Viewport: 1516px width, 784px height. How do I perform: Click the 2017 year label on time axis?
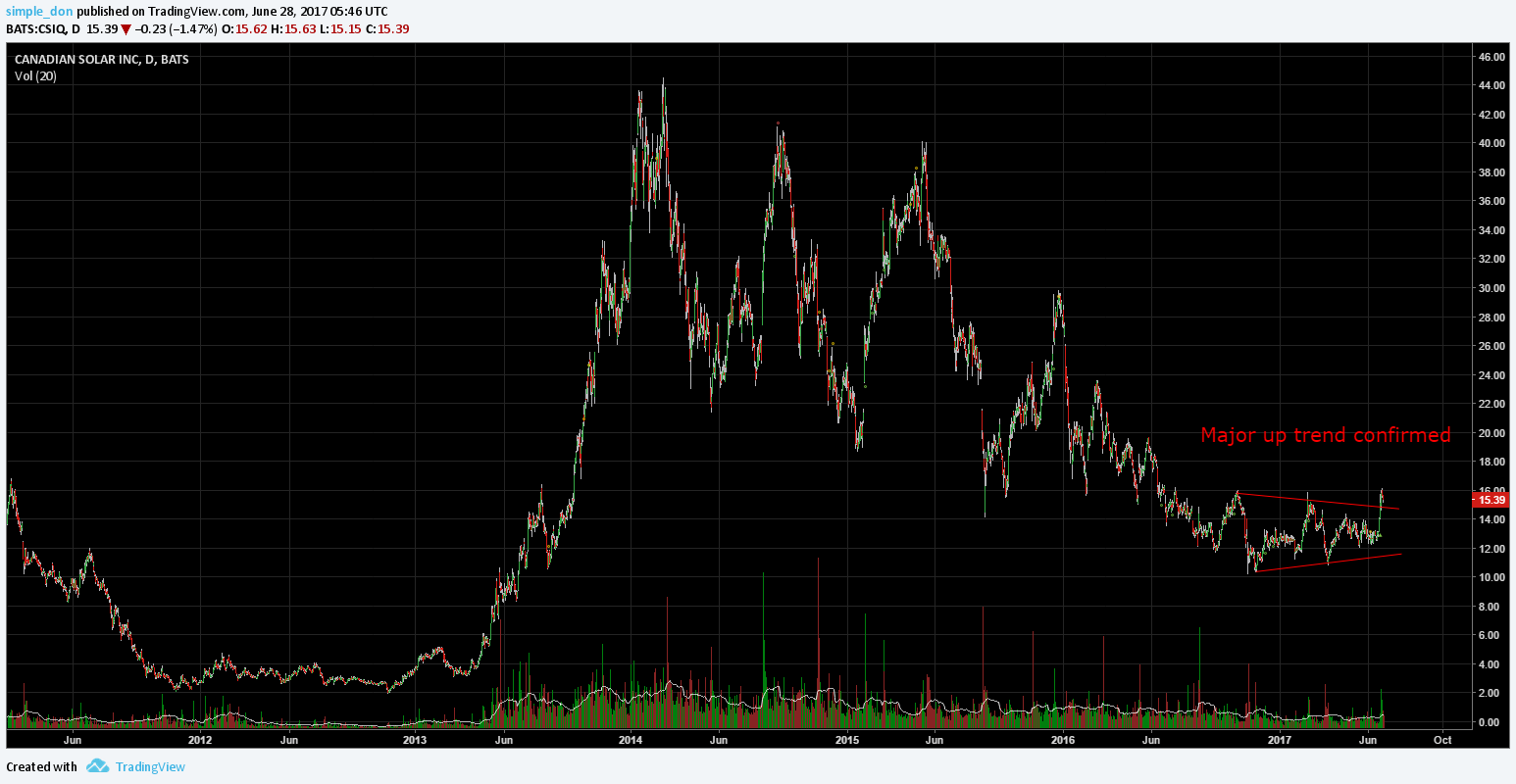(x=1279, y=740)
